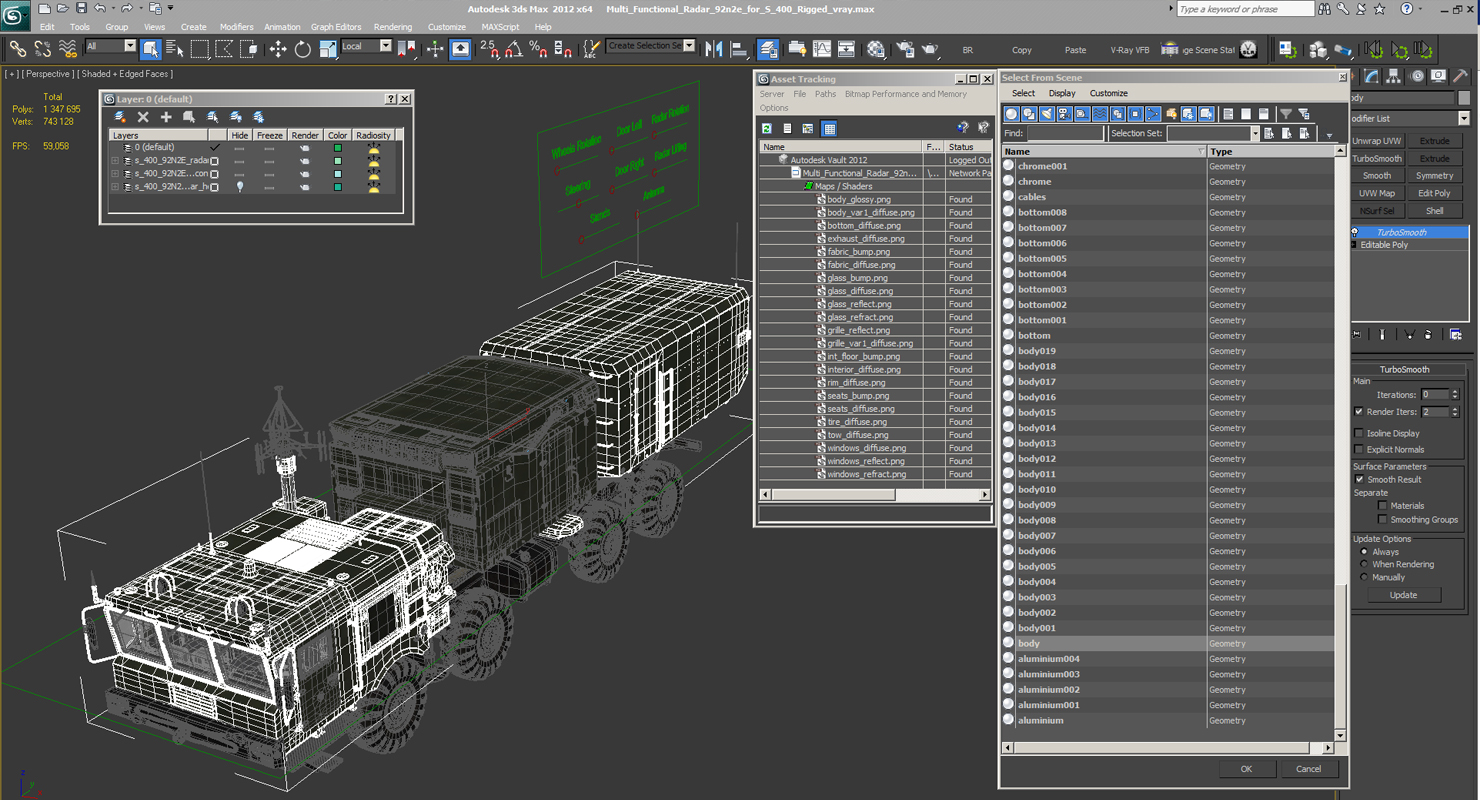Click the Render Setup teapot icon

tap(905, 49)
